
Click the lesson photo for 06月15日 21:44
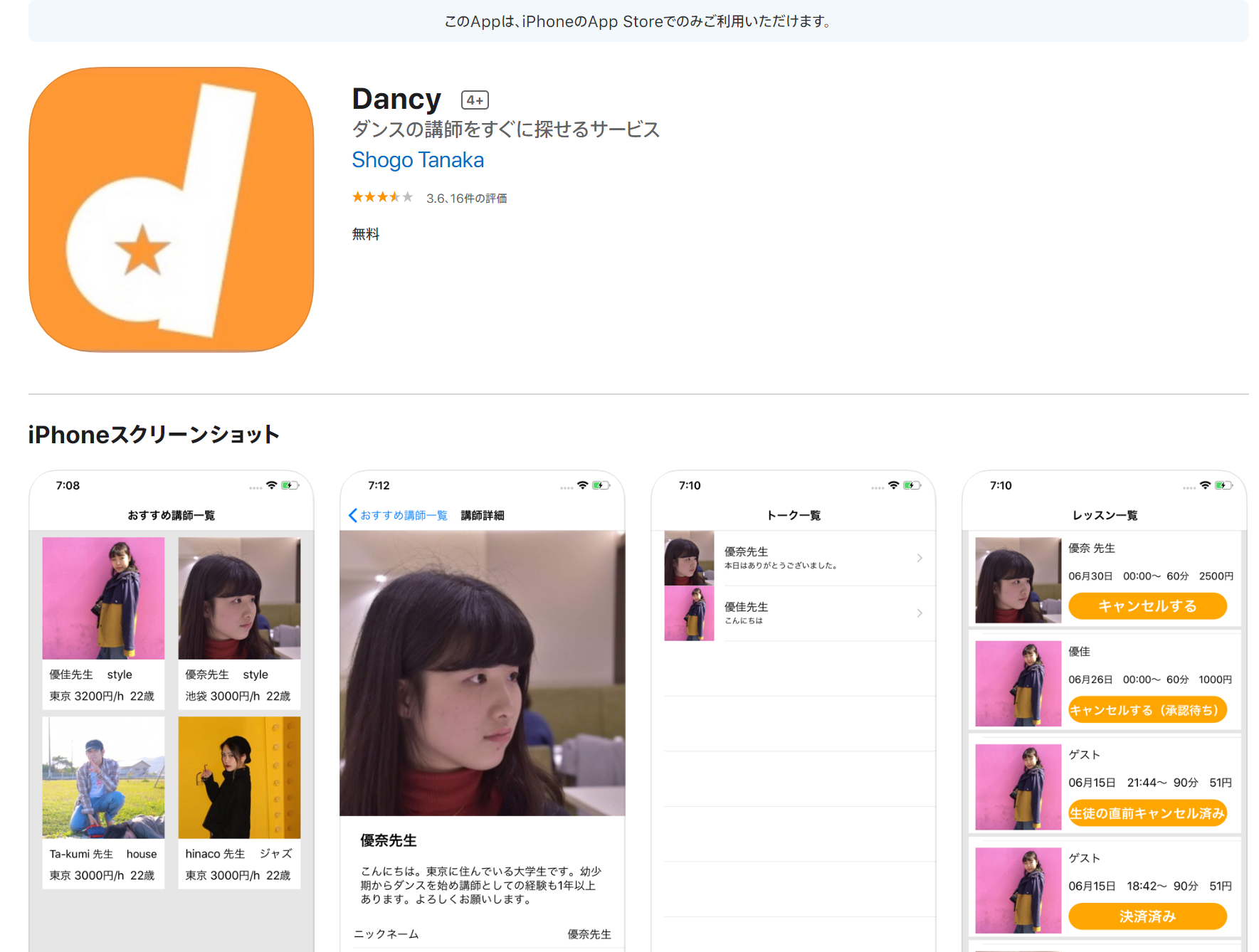coord(1018,787)
